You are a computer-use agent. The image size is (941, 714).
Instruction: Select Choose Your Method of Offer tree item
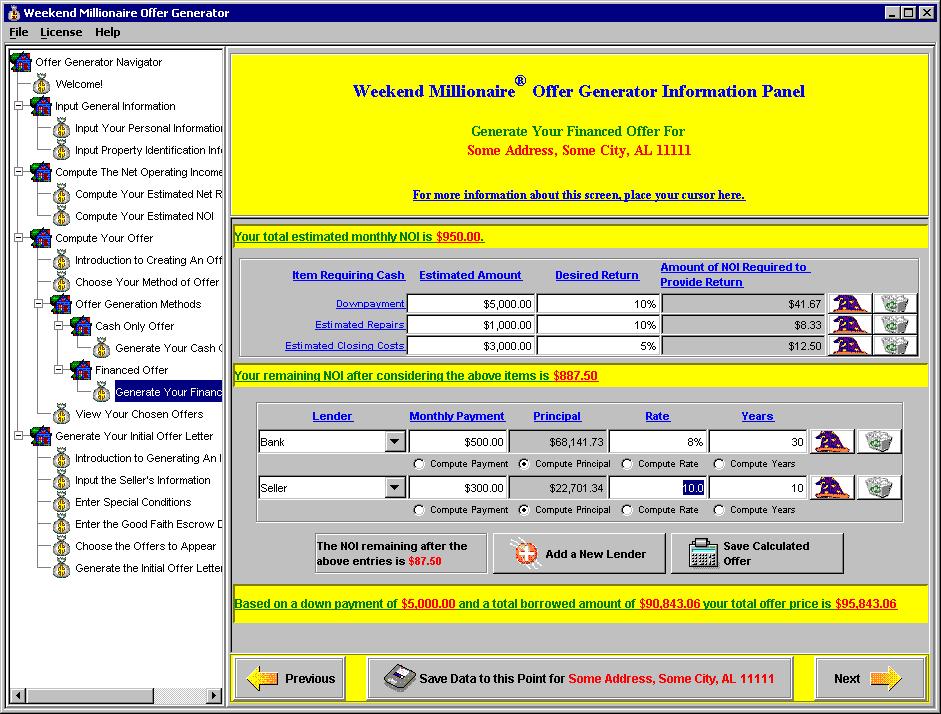point(146,282)
